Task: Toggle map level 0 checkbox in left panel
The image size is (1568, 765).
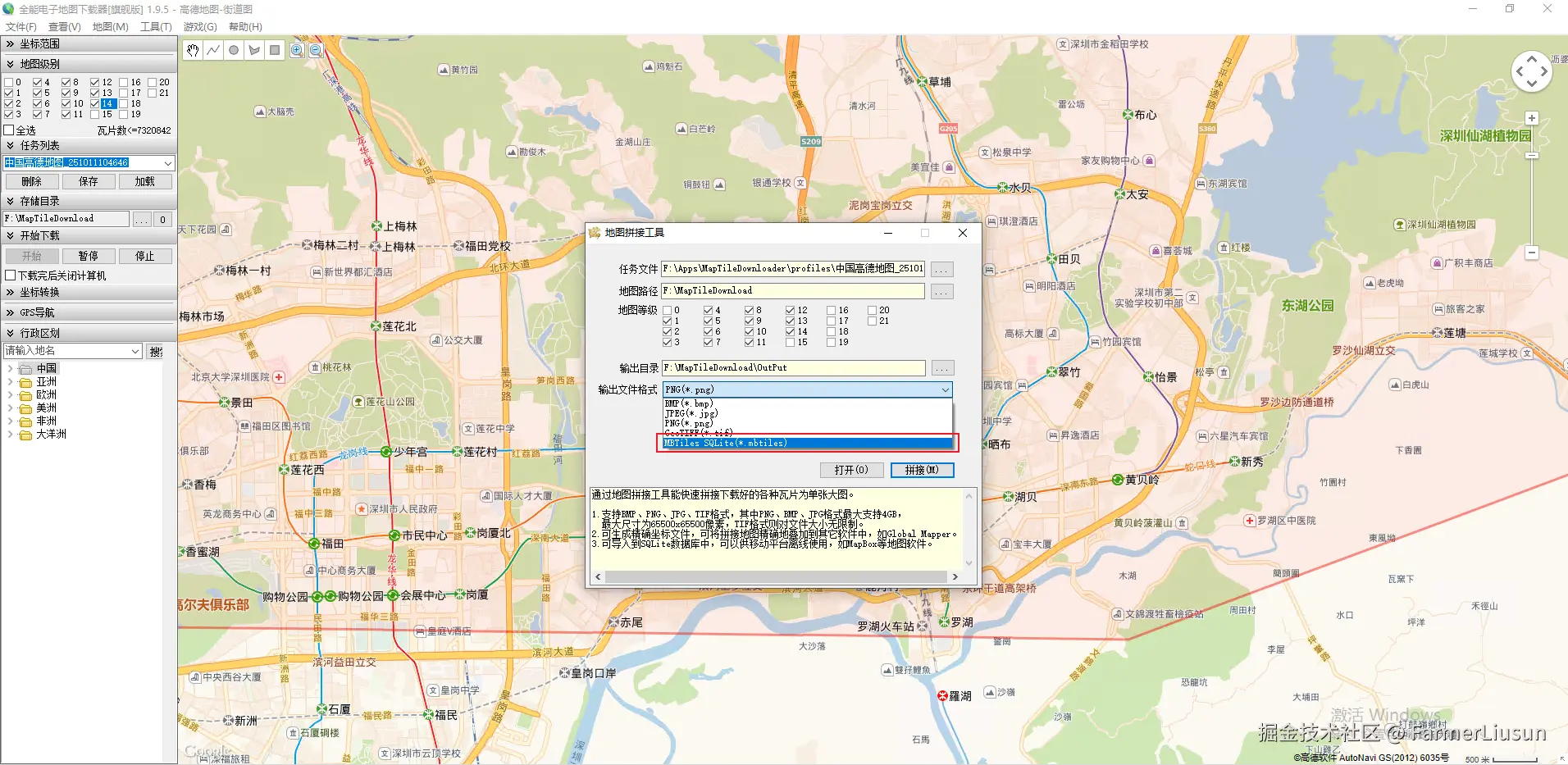Action: tap(8, 82)
